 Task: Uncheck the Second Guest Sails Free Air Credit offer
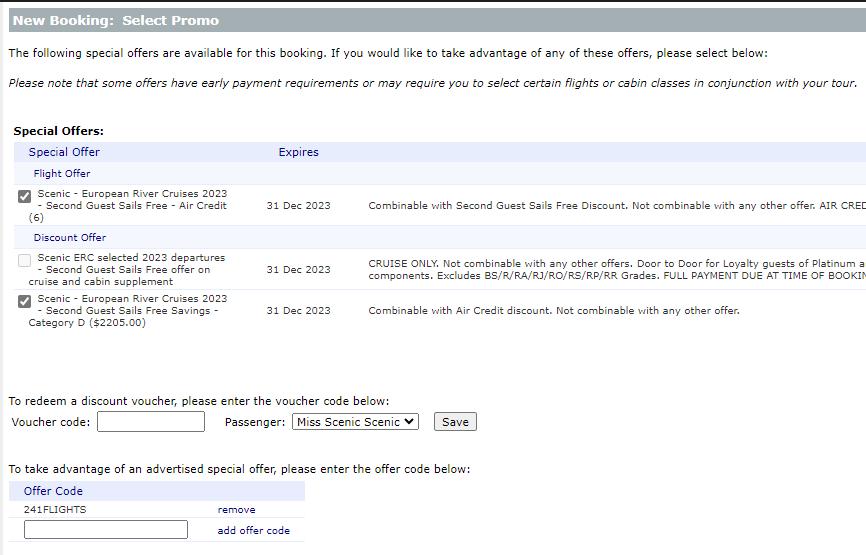(x=24, y=197)
